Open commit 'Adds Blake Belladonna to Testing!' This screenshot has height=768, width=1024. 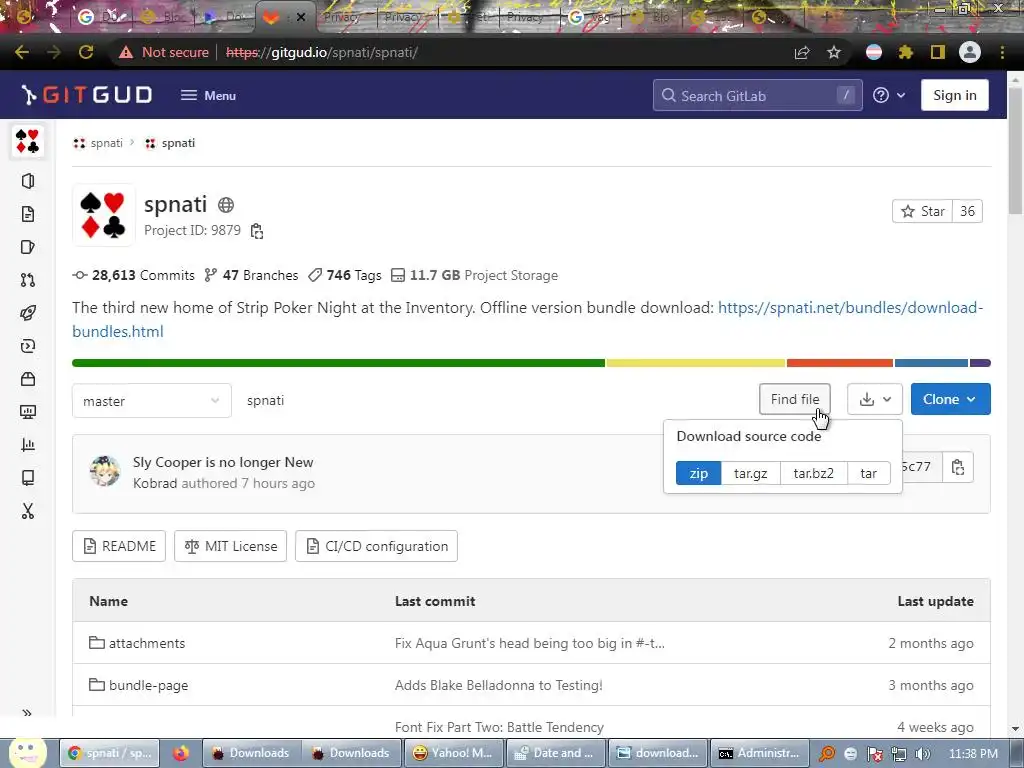click(498, 685)
